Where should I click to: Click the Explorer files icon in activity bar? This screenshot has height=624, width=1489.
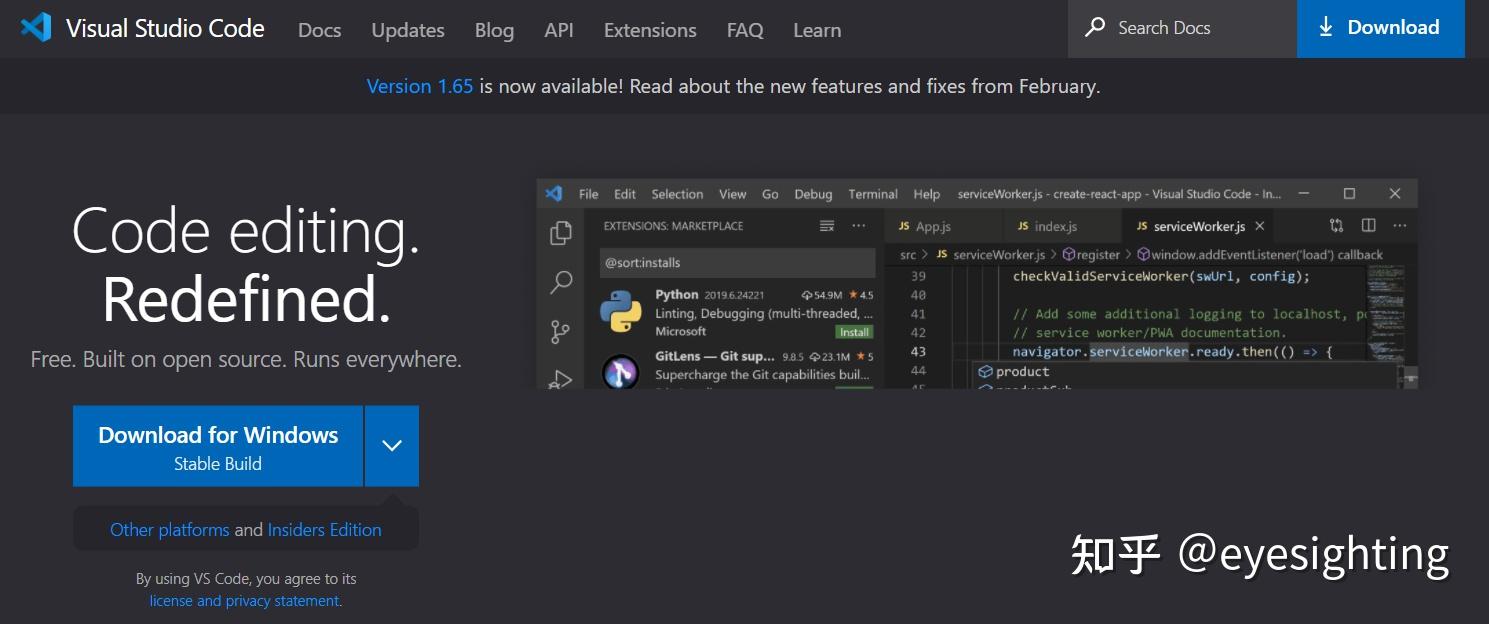[x=561, y=233]
